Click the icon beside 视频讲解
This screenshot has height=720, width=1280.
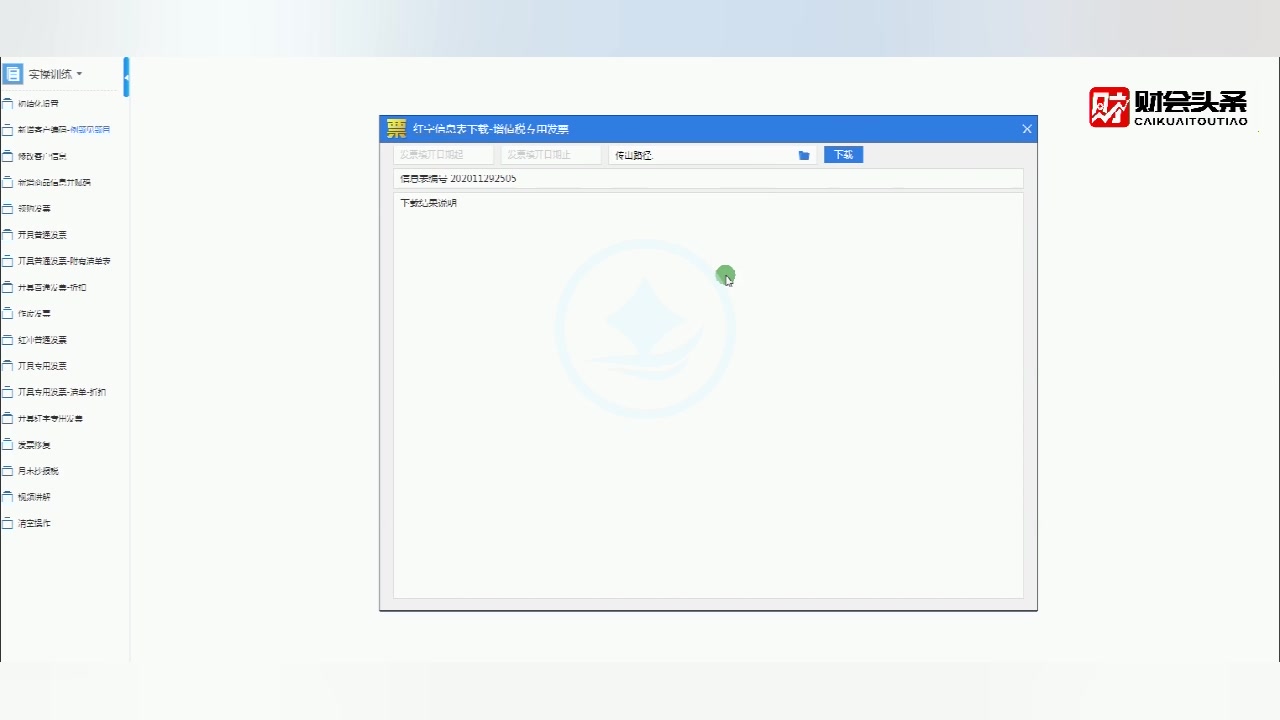[8, 497]
